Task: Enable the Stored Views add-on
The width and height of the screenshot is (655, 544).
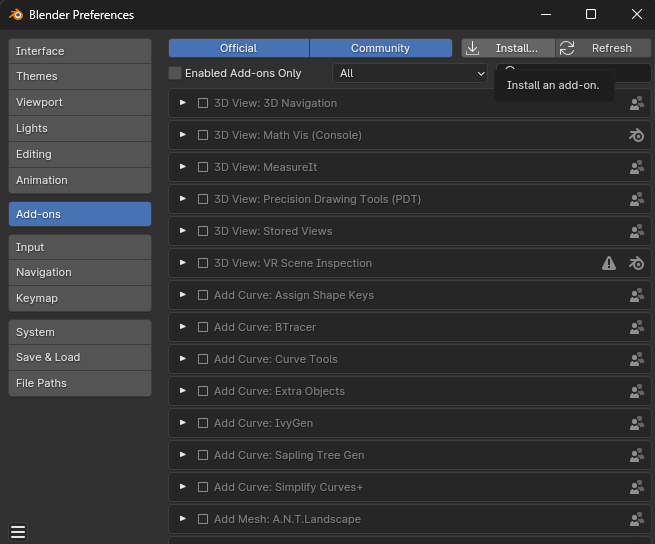Action: tap(203, 231)
